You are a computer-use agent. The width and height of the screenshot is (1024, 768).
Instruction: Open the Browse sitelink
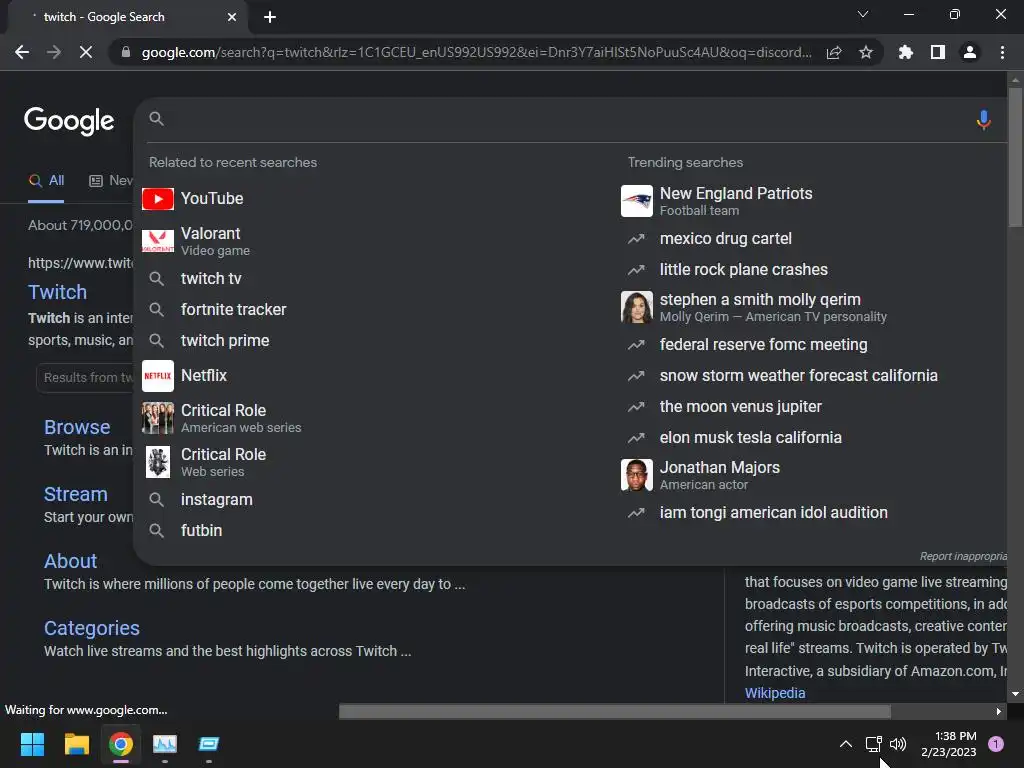click(x=77, y=427)
